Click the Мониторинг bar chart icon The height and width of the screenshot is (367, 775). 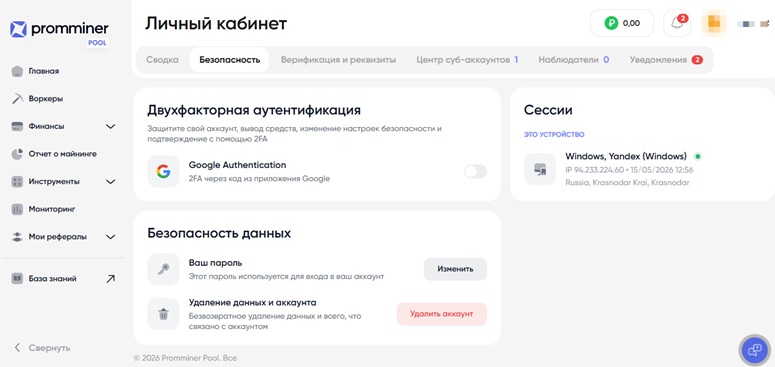17,209
